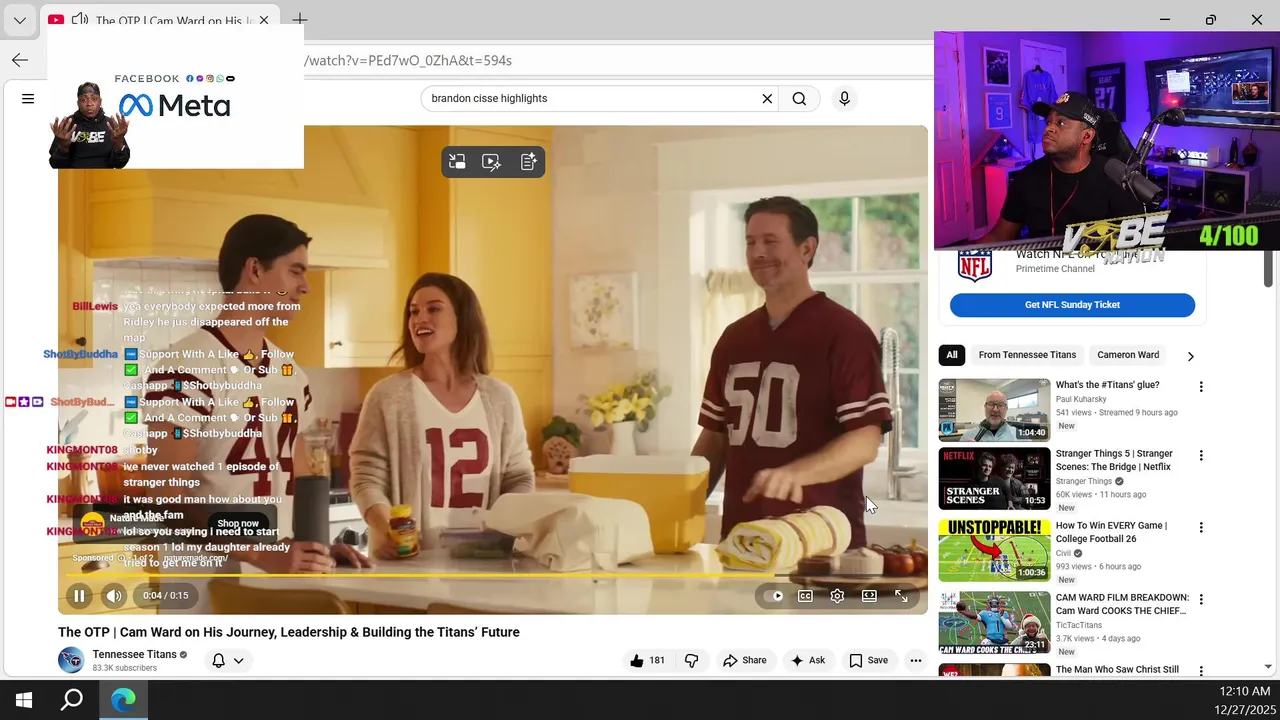
Task: Open 'How To Win EVERY Game' video title
Action: click(1111, 532)
